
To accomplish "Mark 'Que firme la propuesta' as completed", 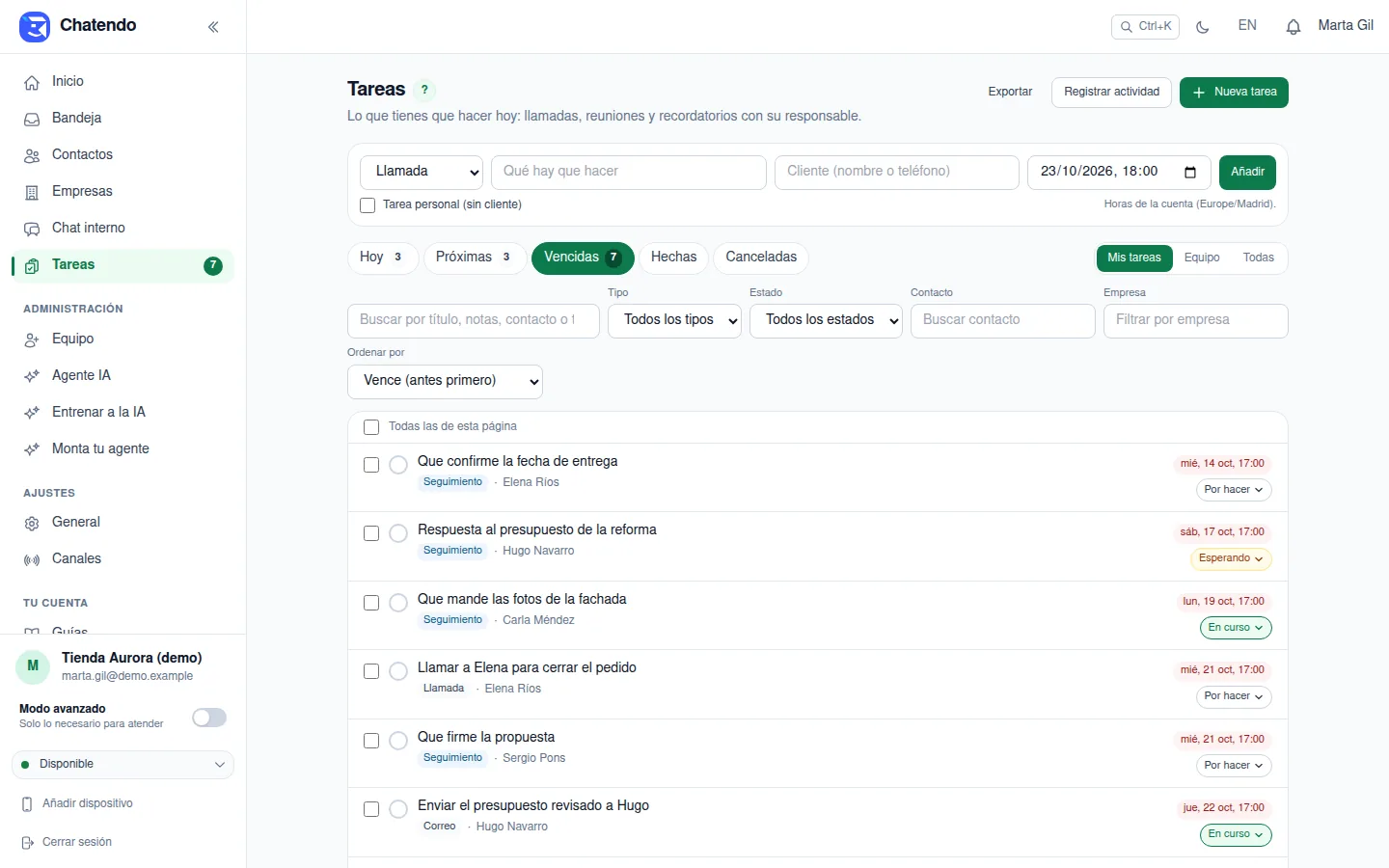I will [x=398, y=741].
